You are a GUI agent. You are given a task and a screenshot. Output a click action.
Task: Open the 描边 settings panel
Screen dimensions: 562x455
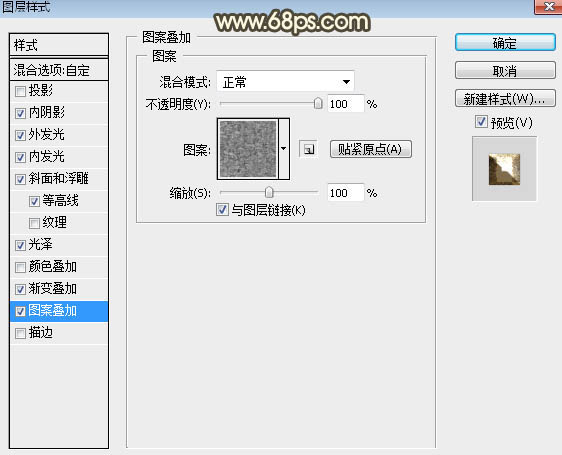point(41,332)
